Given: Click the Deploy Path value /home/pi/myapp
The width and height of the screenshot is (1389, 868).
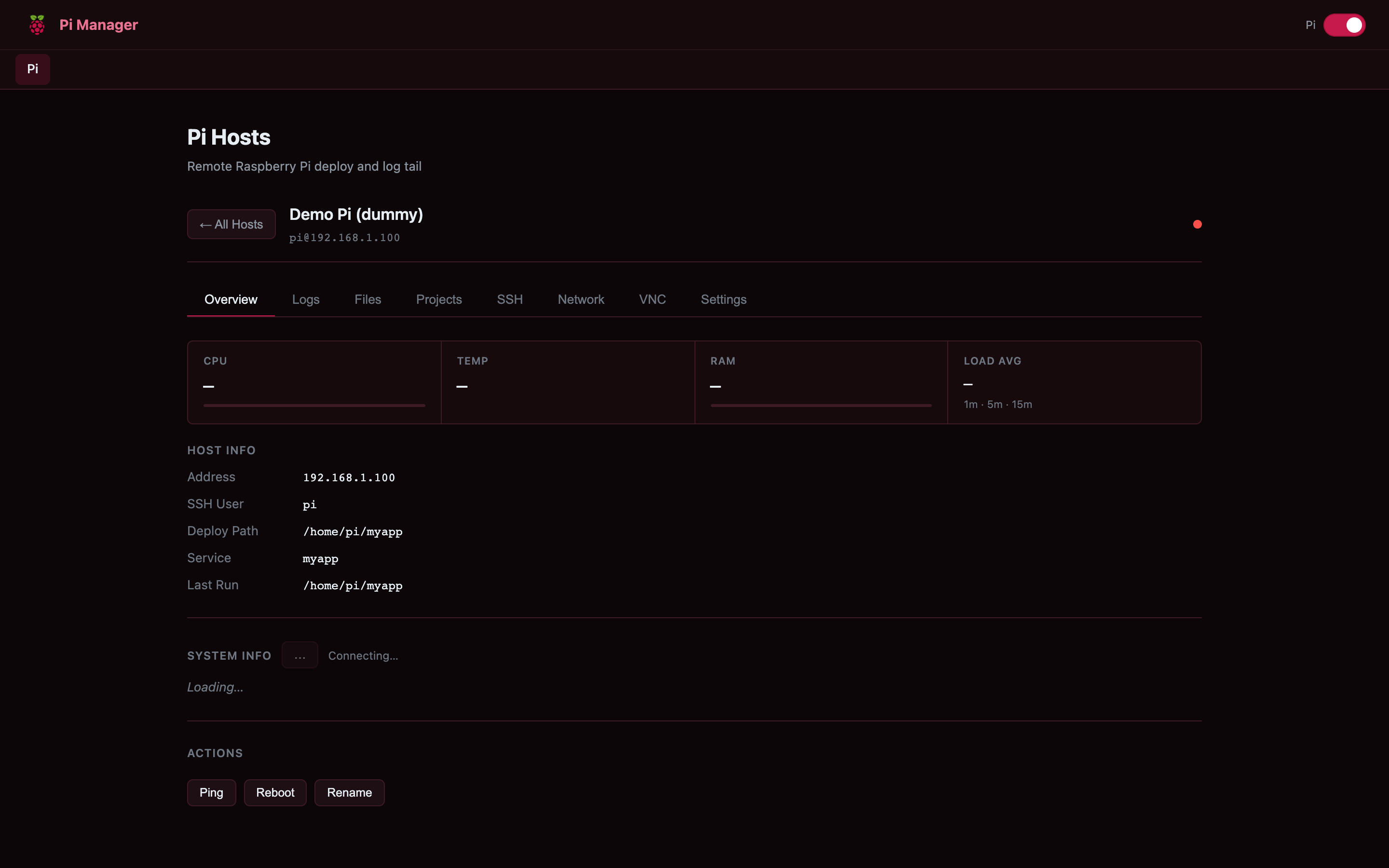Looking at the screenshot, I should point(353,531).
